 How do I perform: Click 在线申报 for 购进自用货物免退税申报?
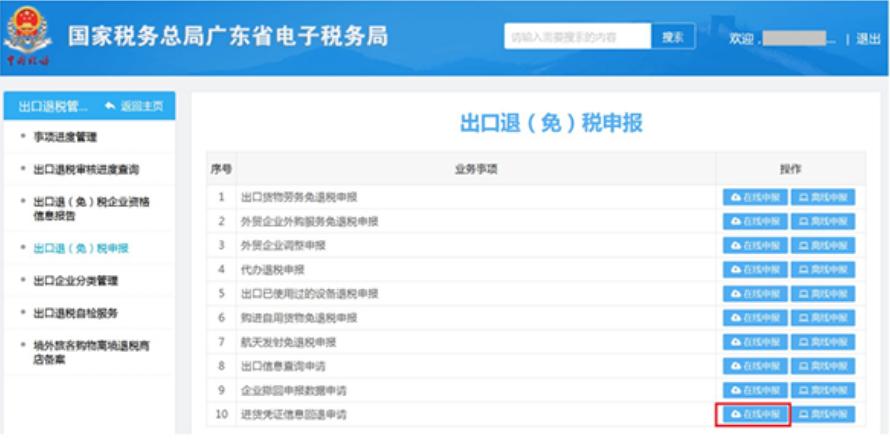pos(755,318)
